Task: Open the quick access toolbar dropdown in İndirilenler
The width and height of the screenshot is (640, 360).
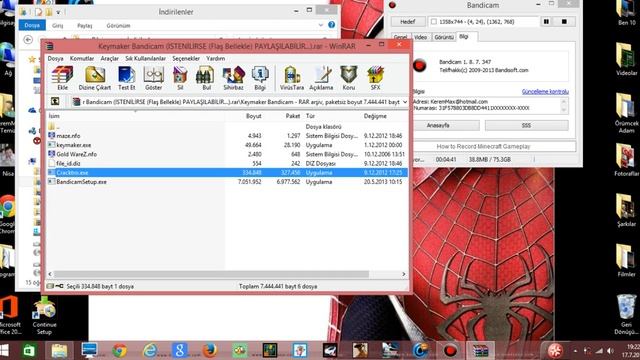Action: (58, 12)
